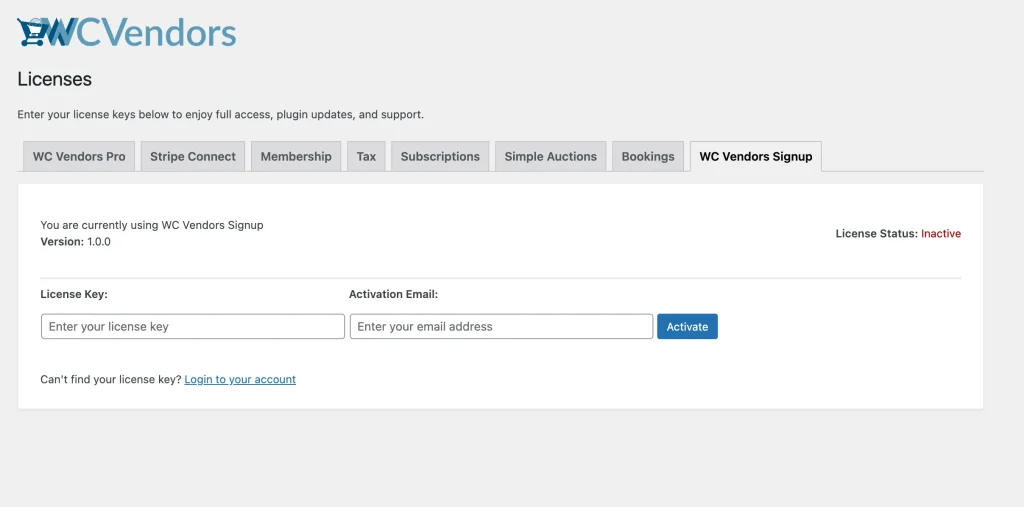Go to the Tax tab
This screenshot has height=507, width=1024.
coord(367,156)
